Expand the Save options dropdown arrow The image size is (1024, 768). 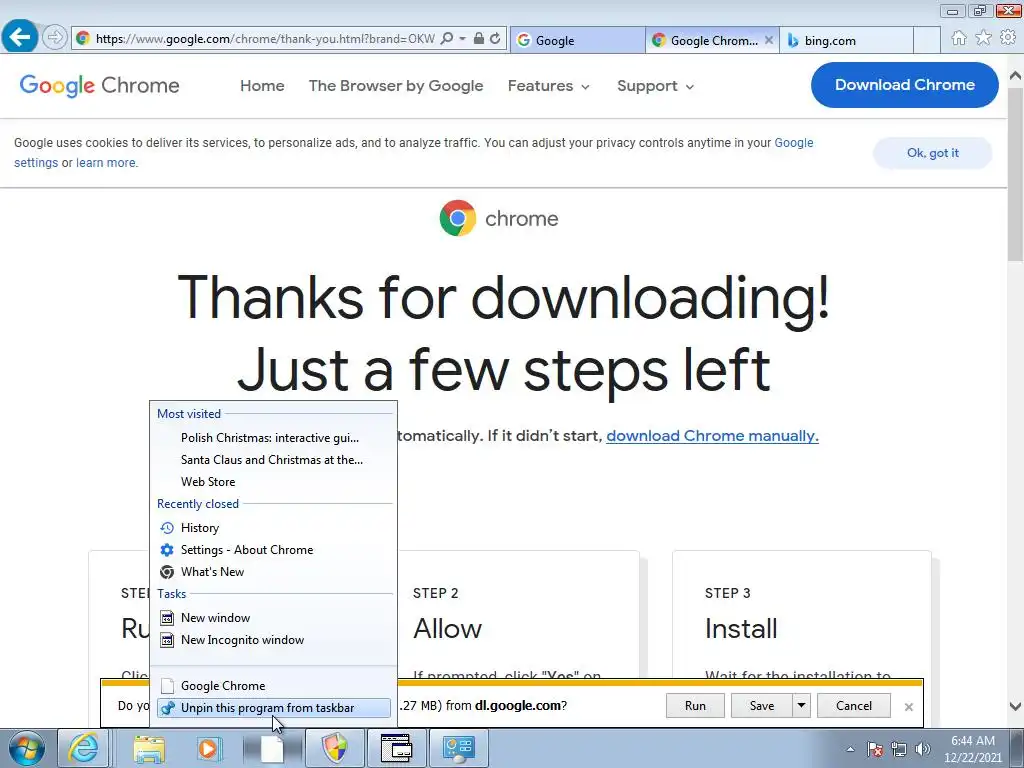point(801,705)
